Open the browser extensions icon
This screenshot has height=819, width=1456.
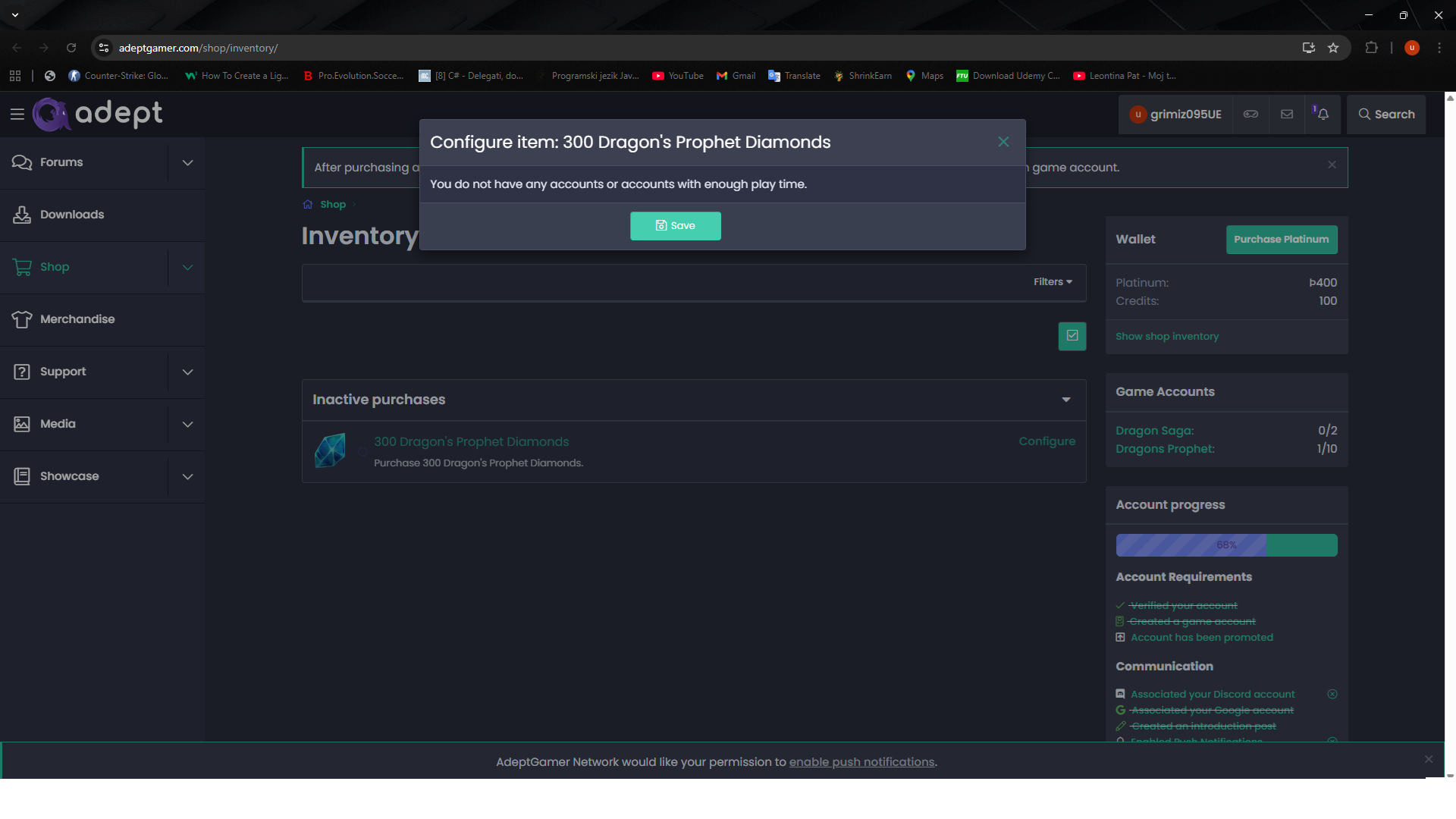1371,48
